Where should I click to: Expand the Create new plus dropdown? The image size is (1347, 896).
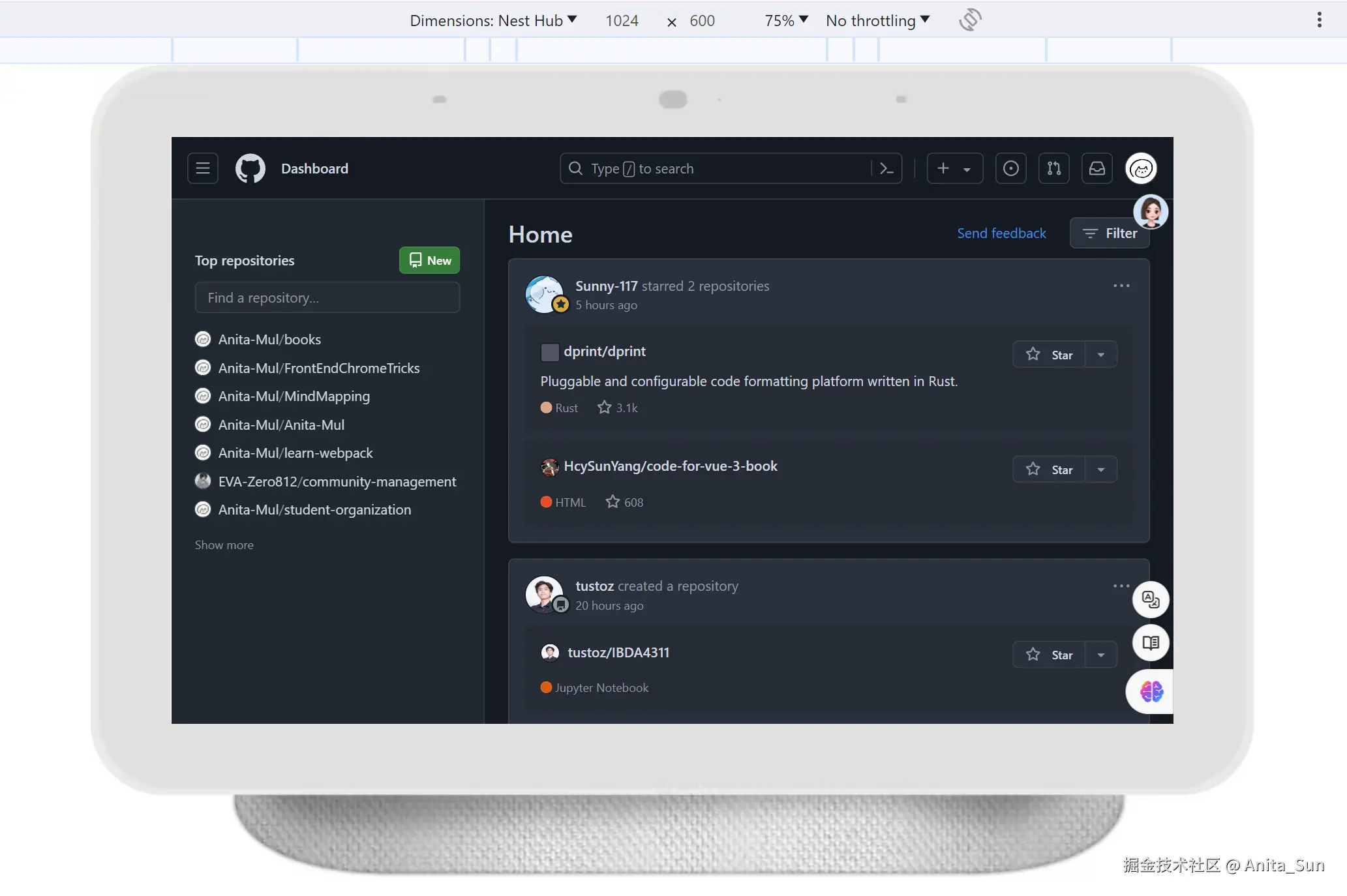click(x=954, y=168)
